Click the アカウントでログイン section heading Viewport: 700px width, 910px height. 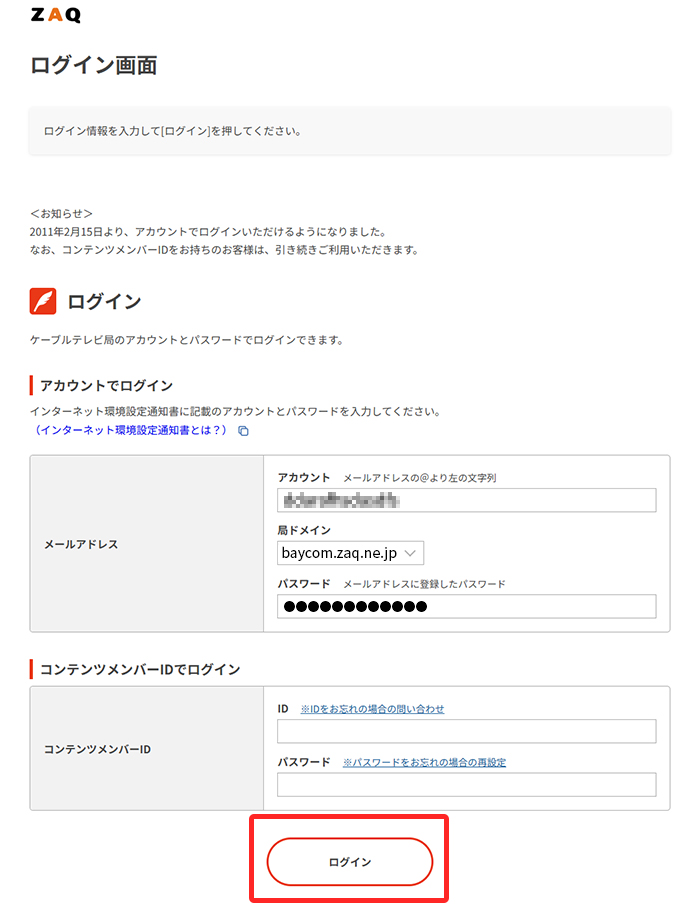coord(106,385)
